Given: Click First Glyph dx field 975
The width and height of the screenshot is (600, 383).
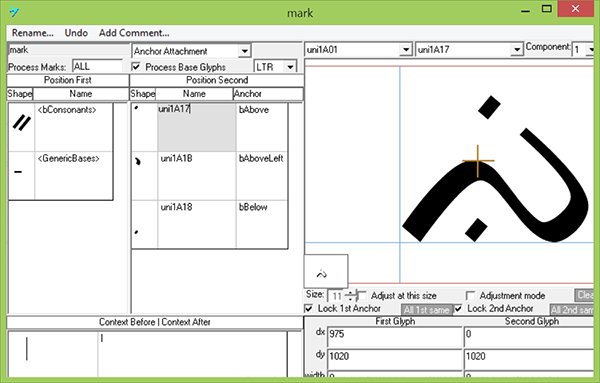Looking at the screenshot, I should [395, 337].
